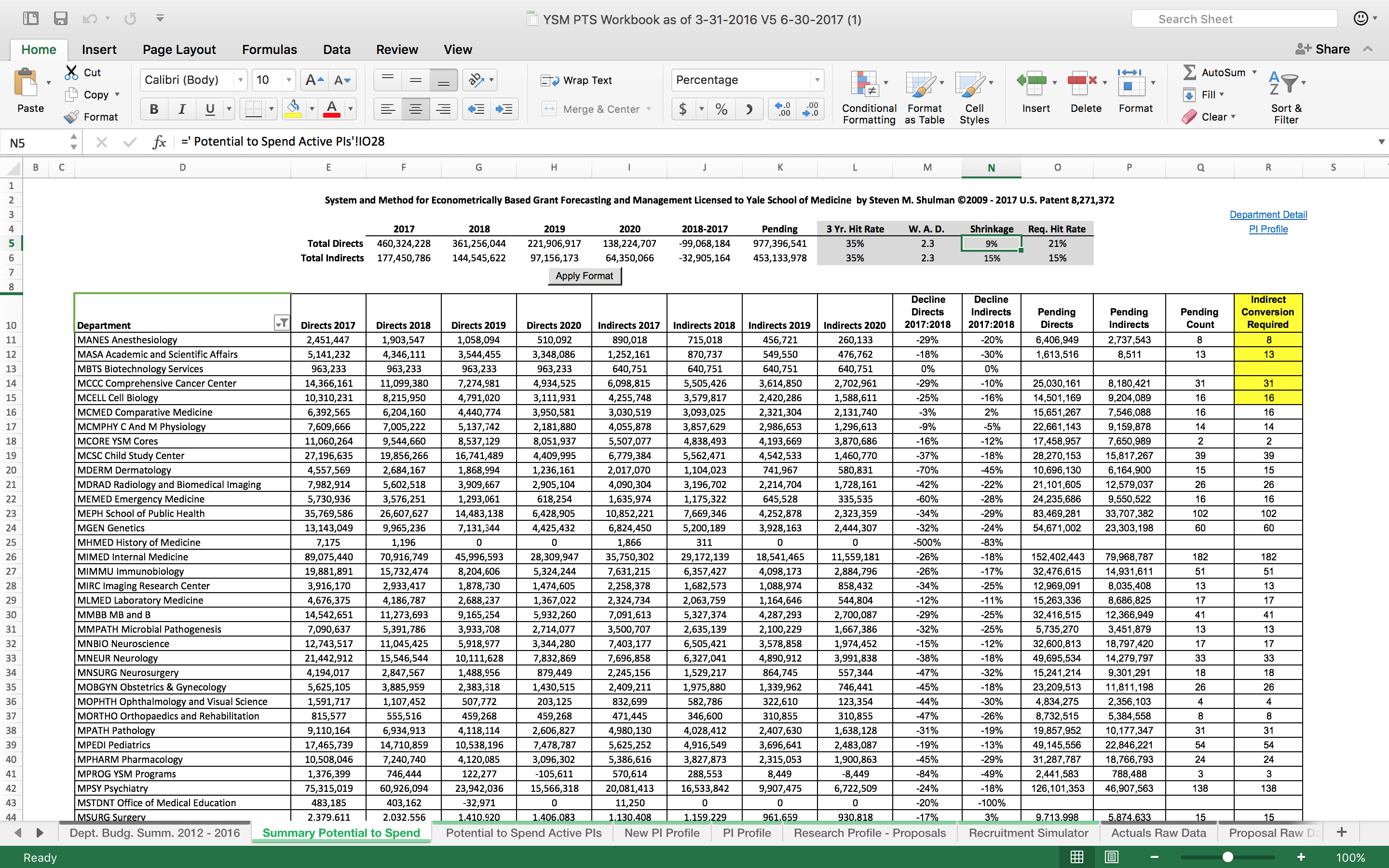Click the zoom slider handle

click(1228, 857)
